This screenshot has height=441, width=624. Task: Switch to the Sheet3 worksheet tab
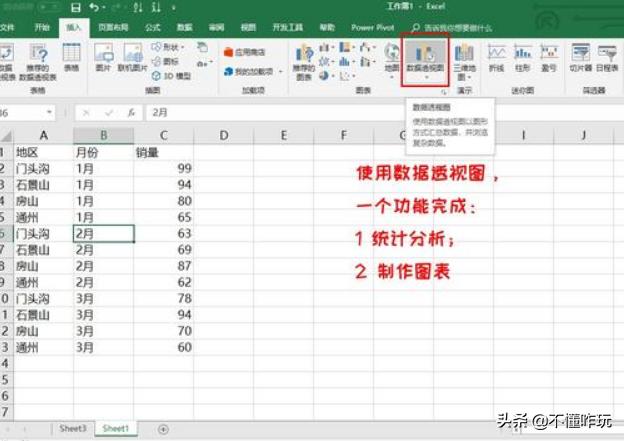click(73, 429)
